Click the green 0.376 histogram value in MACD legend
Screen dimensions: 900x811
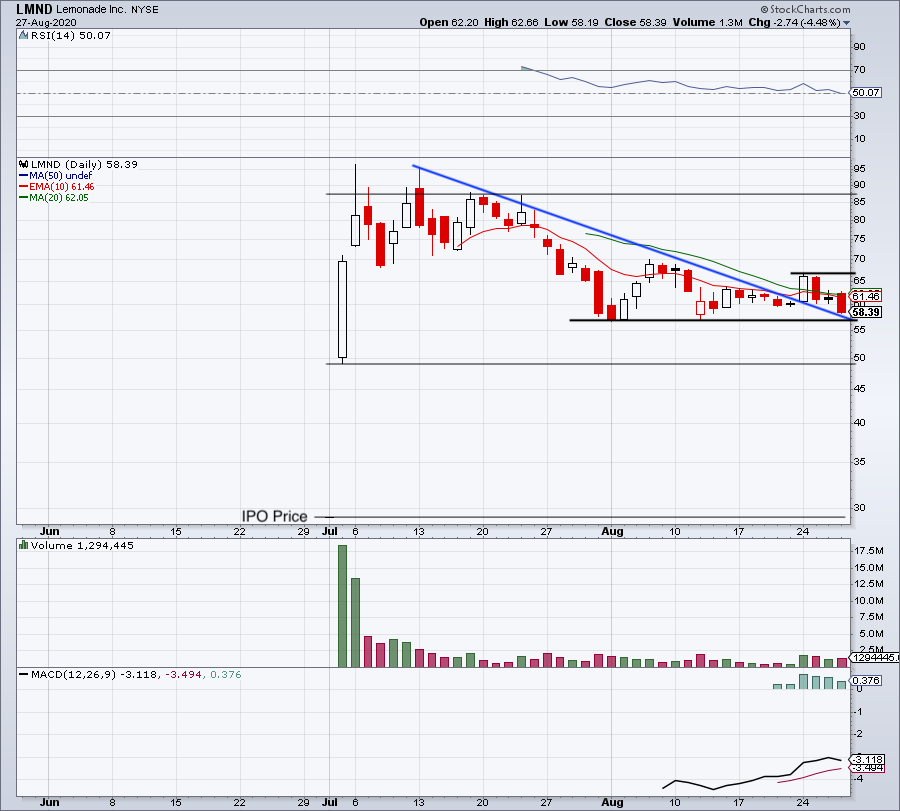(226, 674)
